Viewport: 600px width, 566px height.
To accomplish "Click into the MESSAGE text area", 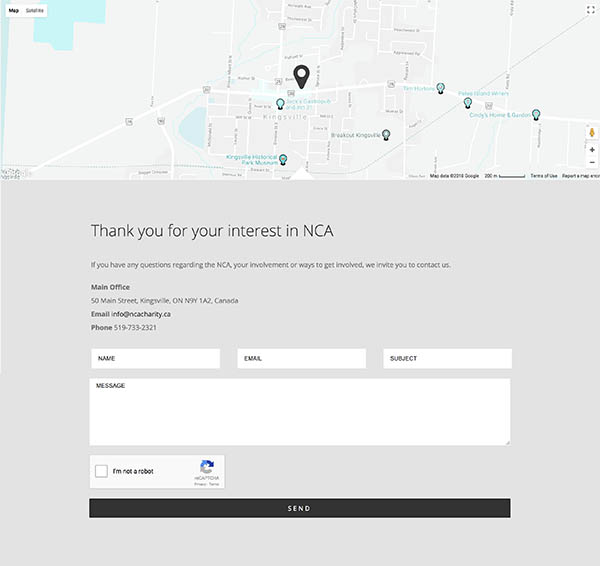I will 300,411.
